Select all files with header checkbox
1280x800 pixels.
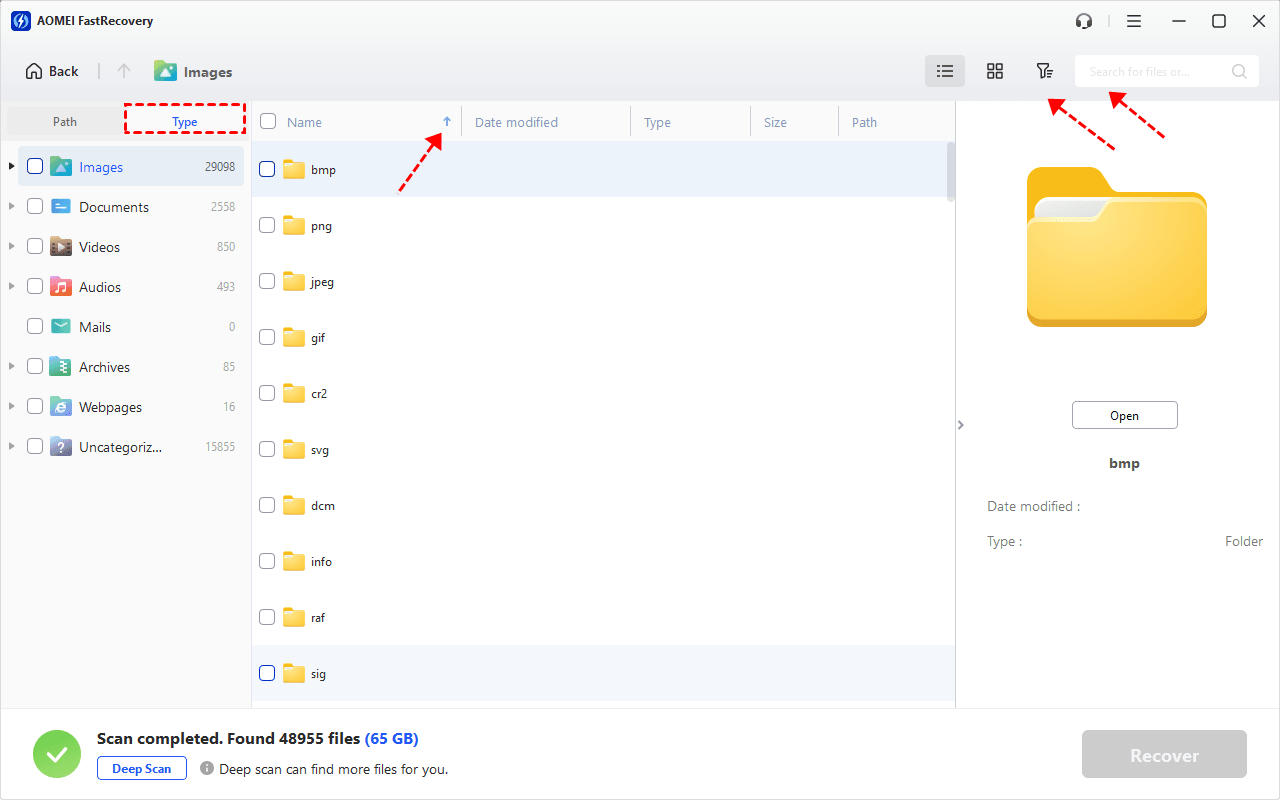(268, 122)
